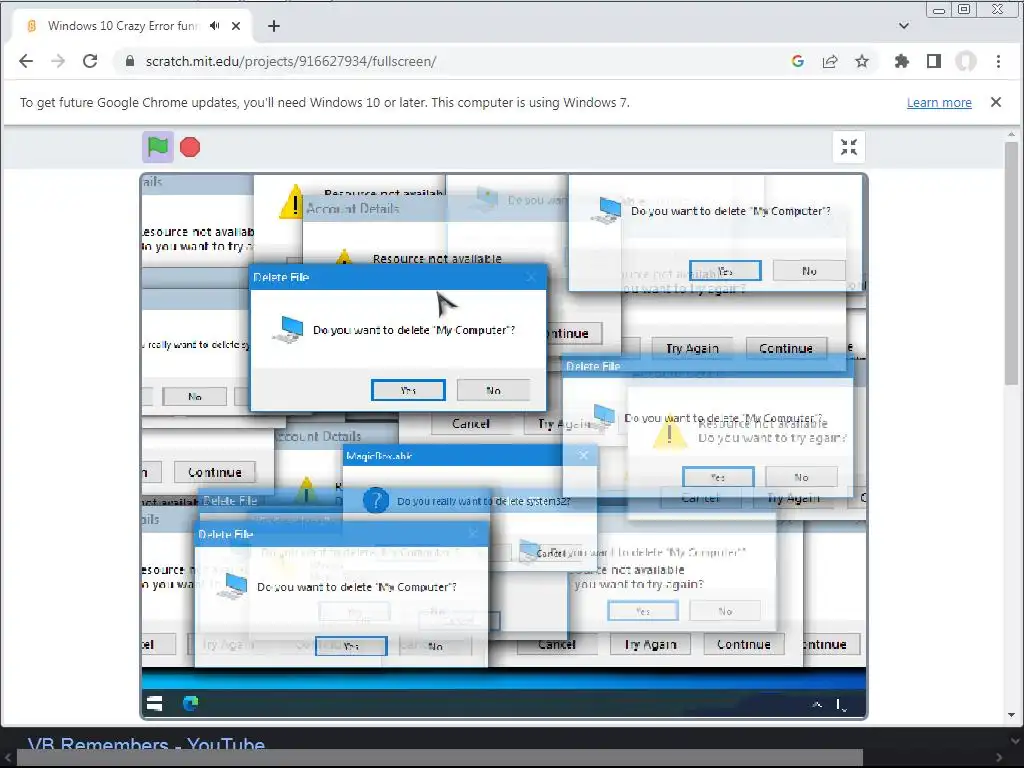
Task: Open the Chrome three-dot menu
Action: (999, 61)
